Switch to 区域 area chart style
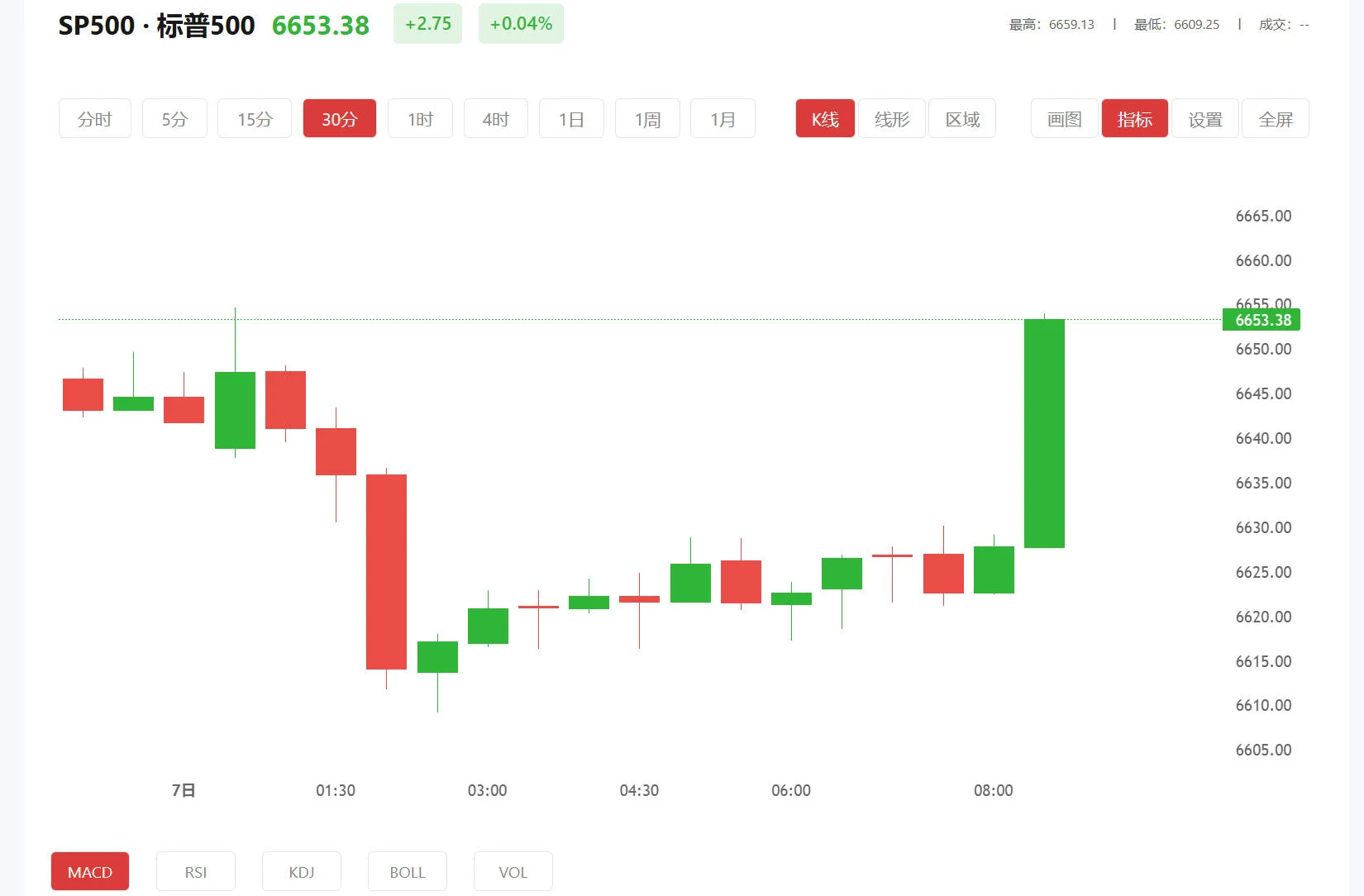Viewport: 1364px width, 896px height. 962,118
